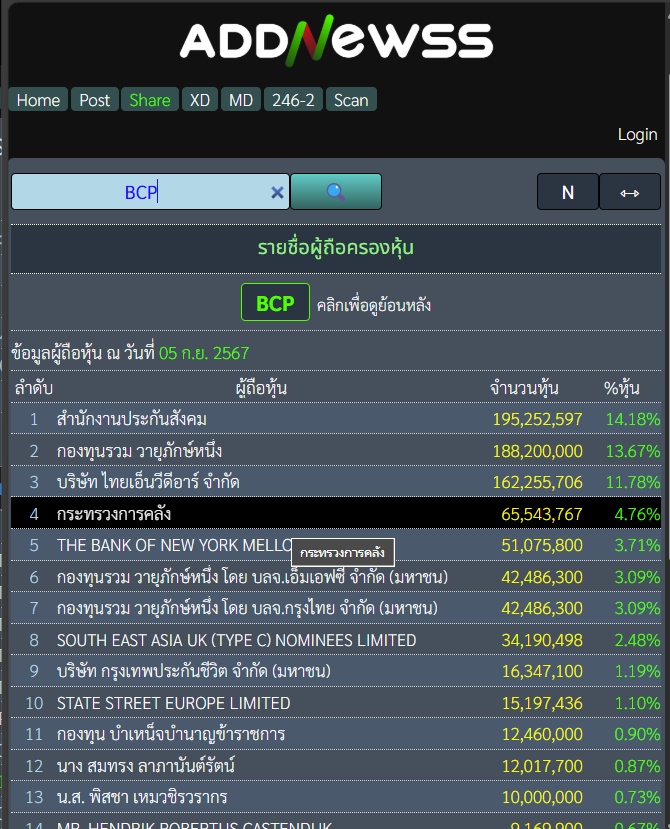Click the รายชื่อผู้ถือครองหุ้น heading

(336, 247)
